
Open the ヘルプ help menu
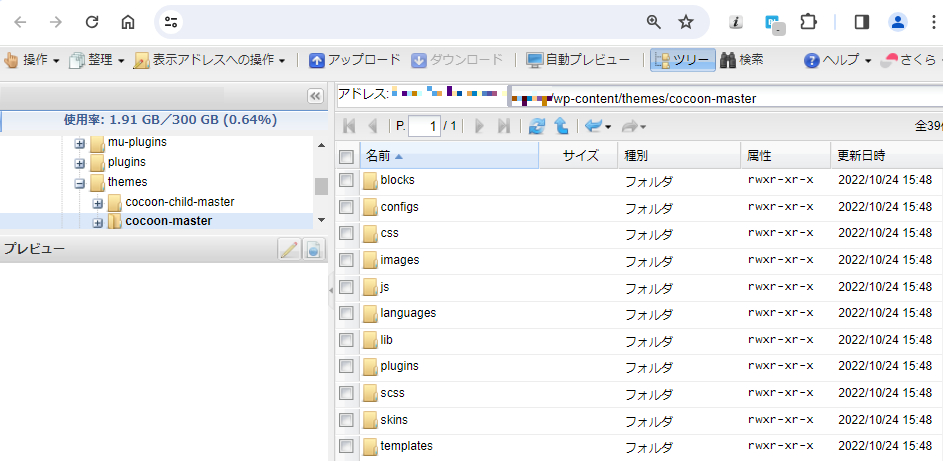(838, 60)
